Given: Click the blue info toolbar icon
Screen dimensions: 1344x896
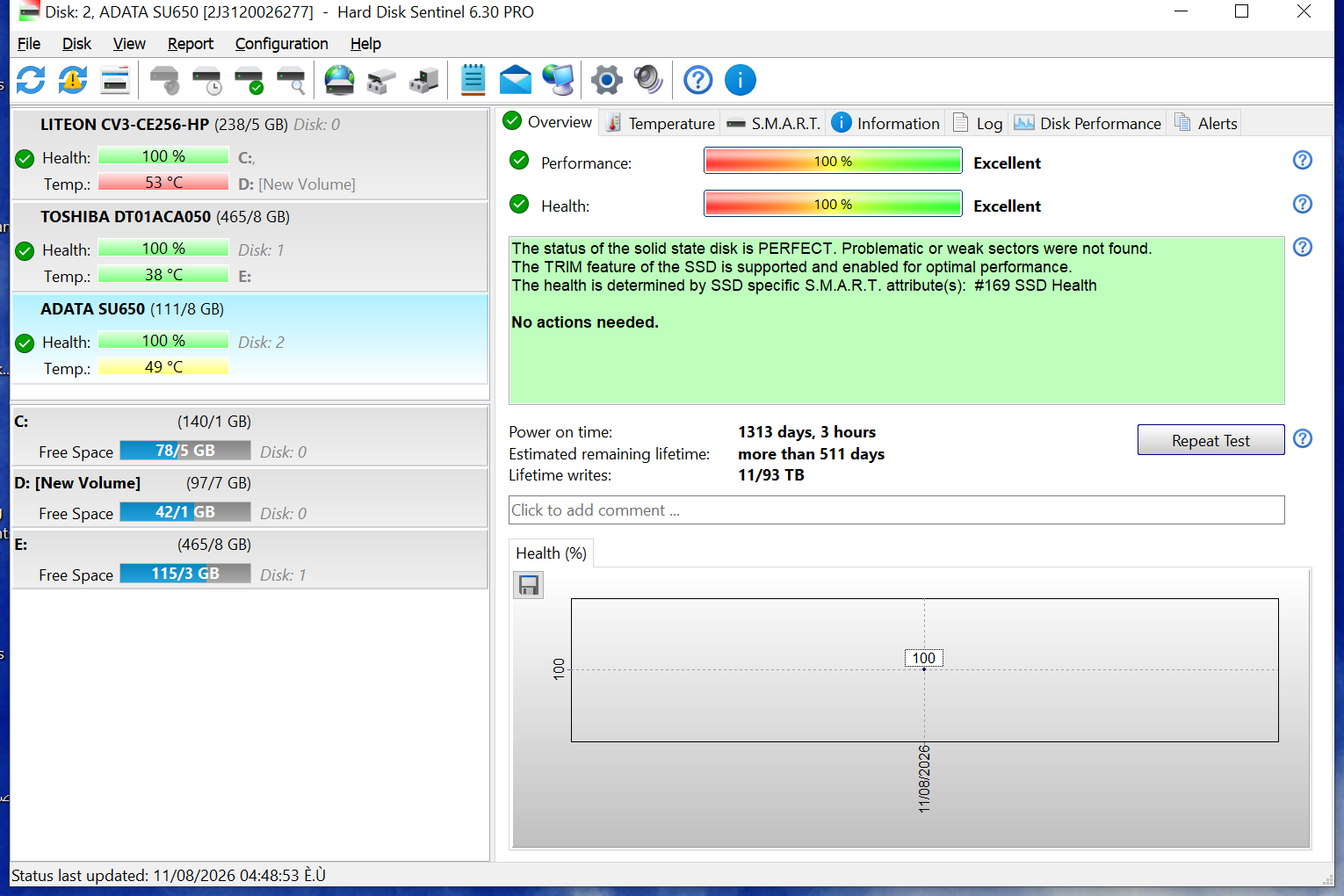Looking at the screenshot, I should click(x=741, y=80).
